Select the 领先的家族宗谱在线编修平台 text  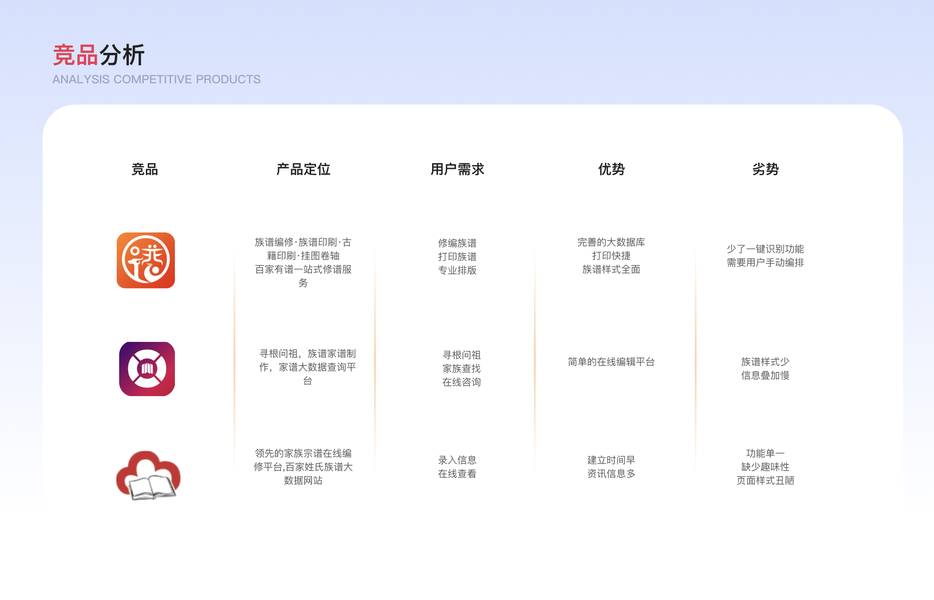pyautogui.click(x=303, y=467)
